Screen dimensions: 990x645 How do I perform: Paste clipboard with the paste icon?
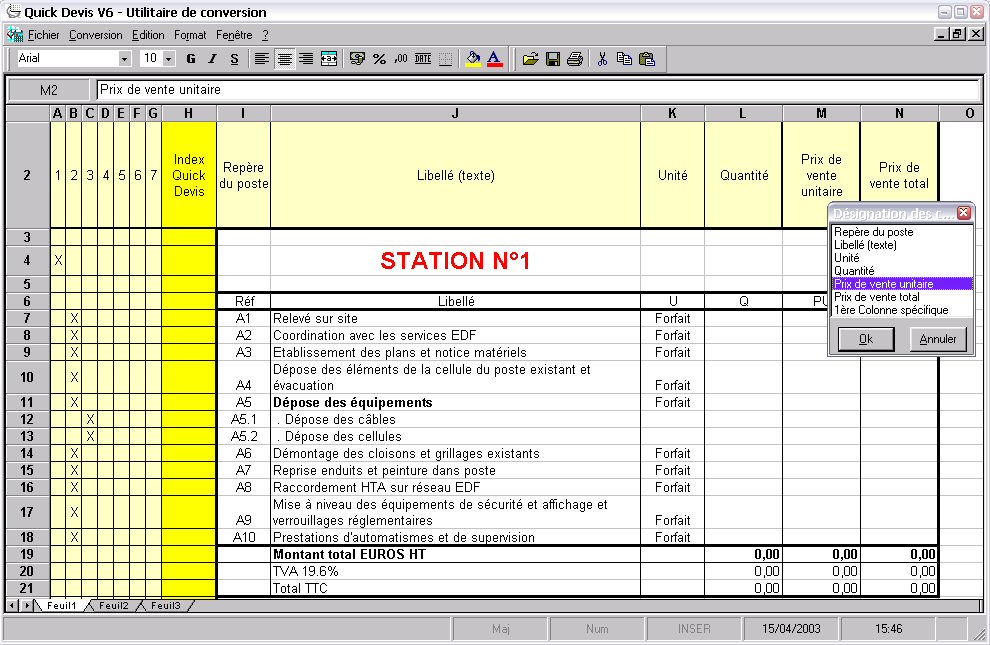(647, 59)
